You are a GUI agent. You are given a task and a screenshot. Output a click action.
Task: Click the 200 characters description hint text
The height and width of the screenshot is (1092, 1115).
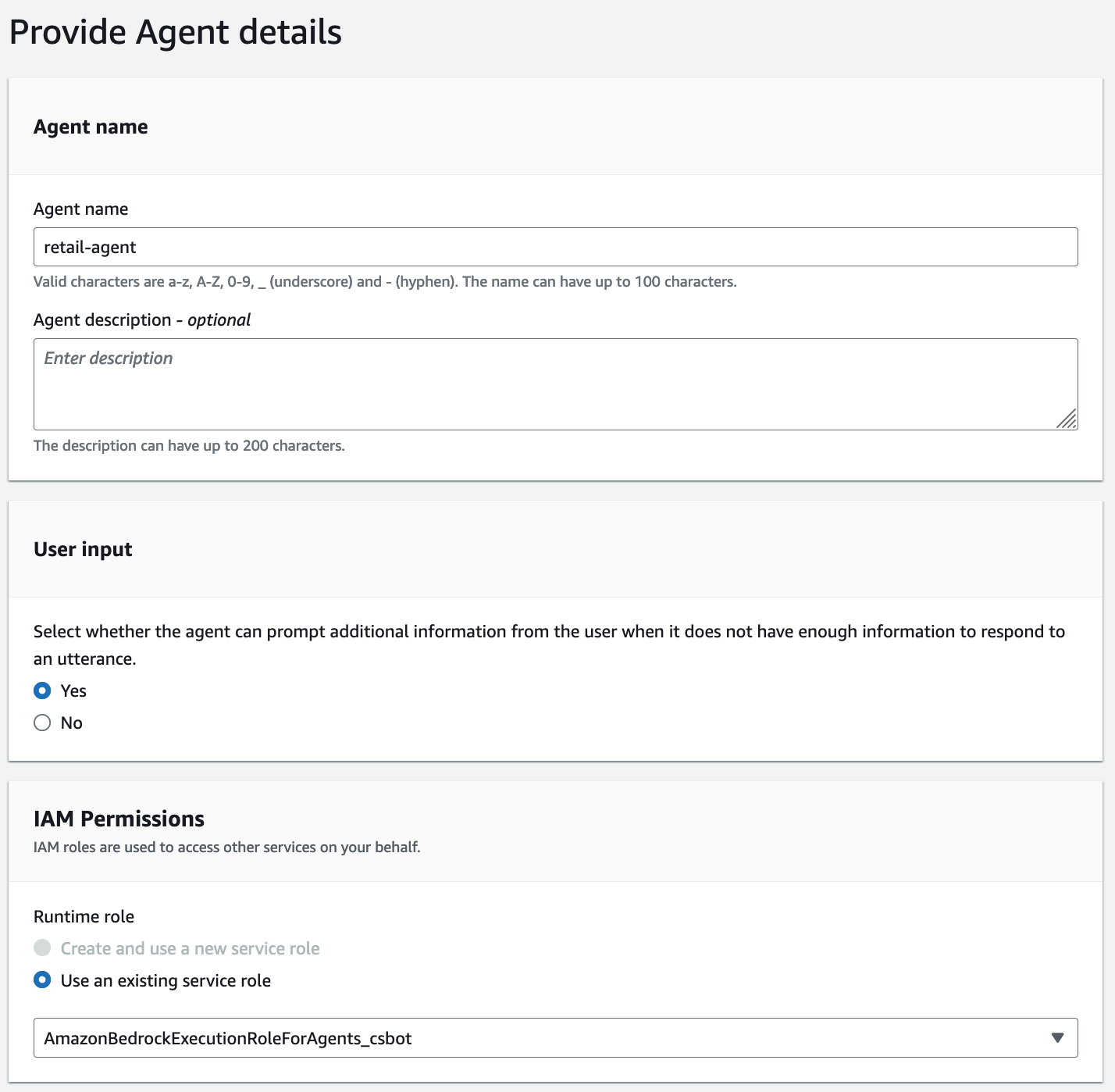(189, 445)
